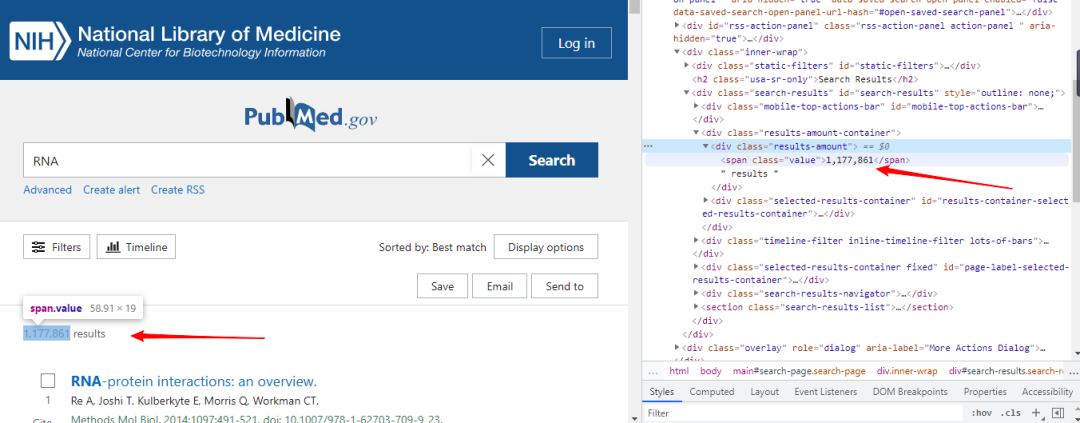Click the " results " text node row

tap(749, 174)
